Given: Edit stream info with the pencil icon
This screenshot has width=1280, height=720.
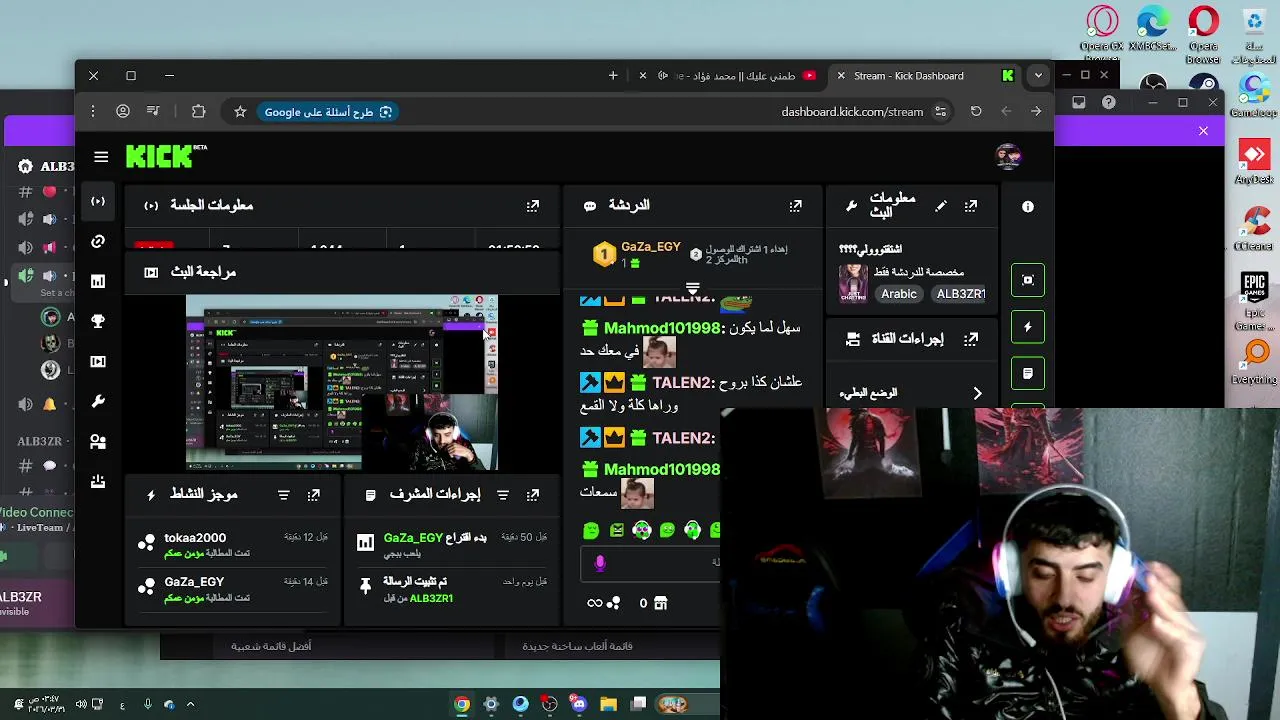Looking at the screenshot, I should 941,206.
